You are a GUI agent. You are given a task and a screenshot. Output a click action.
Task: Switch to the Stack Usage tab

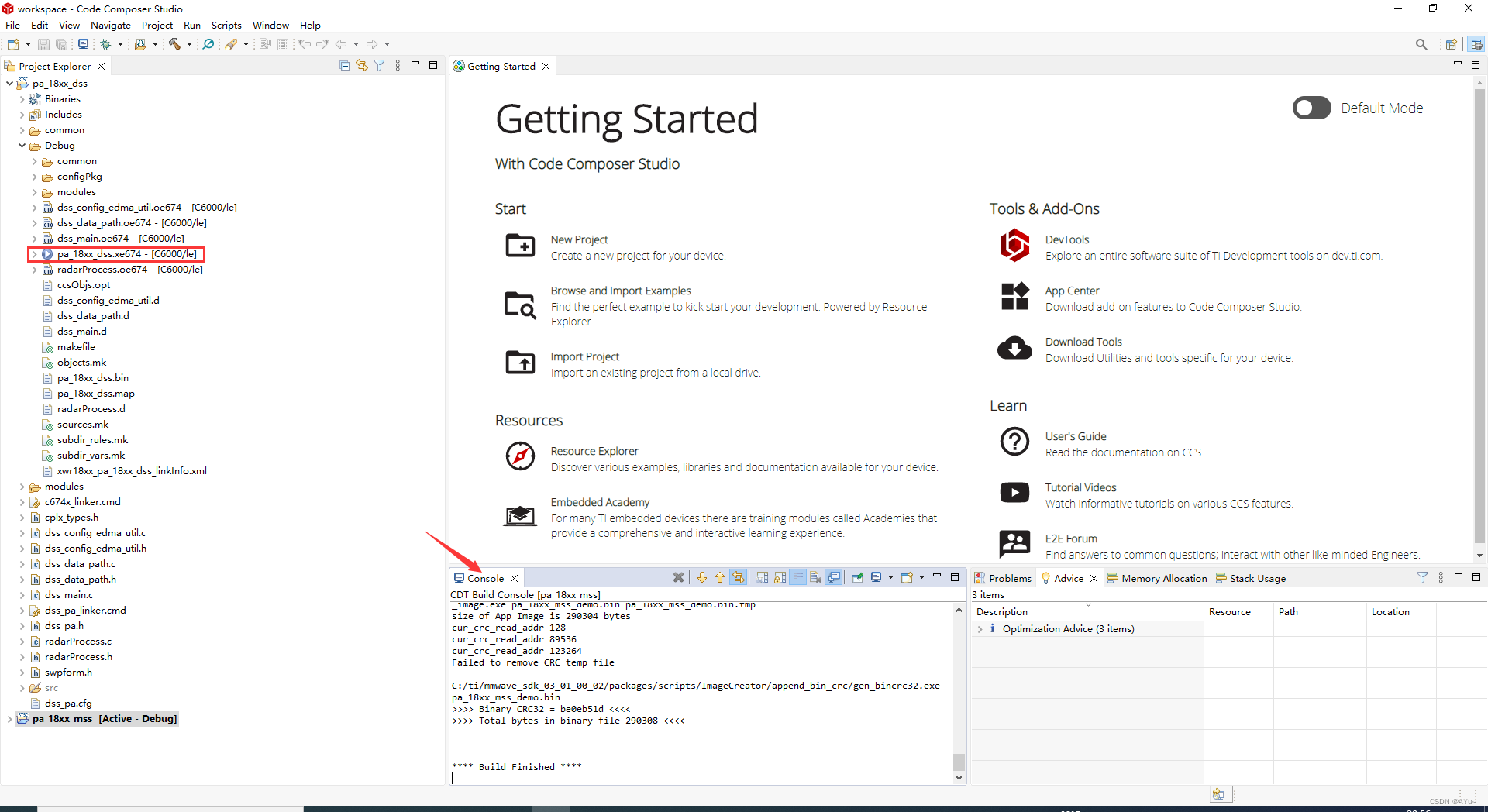pos(1251,578)
